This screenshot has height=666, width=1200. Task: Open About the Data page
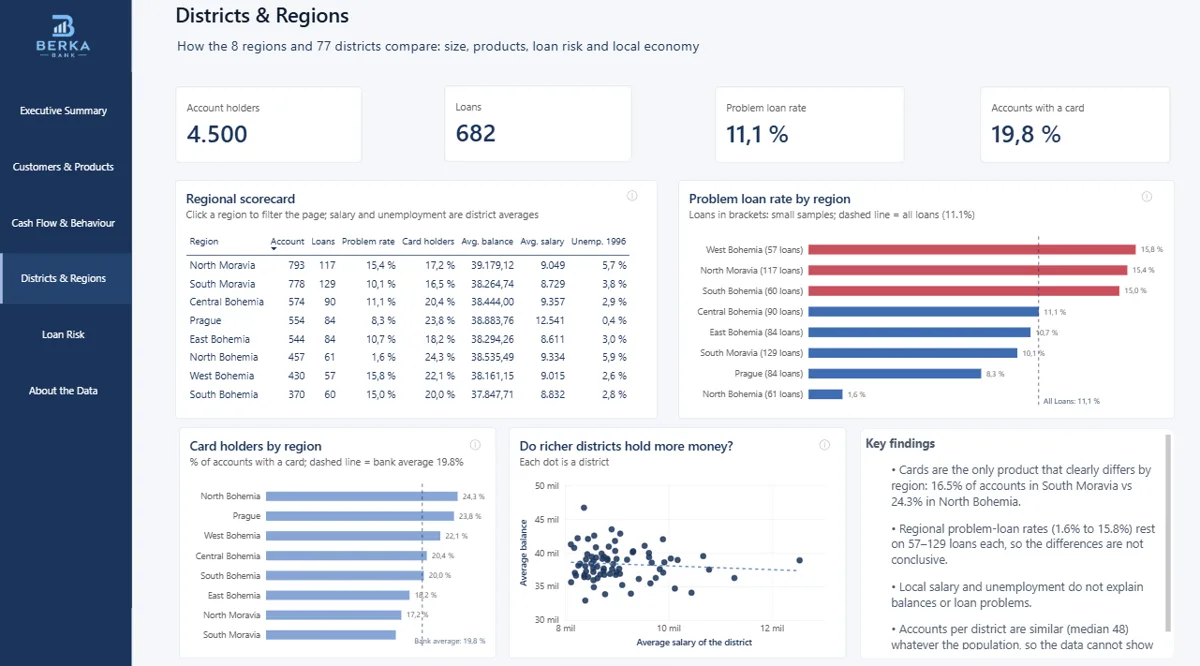[x=64, y=391]
